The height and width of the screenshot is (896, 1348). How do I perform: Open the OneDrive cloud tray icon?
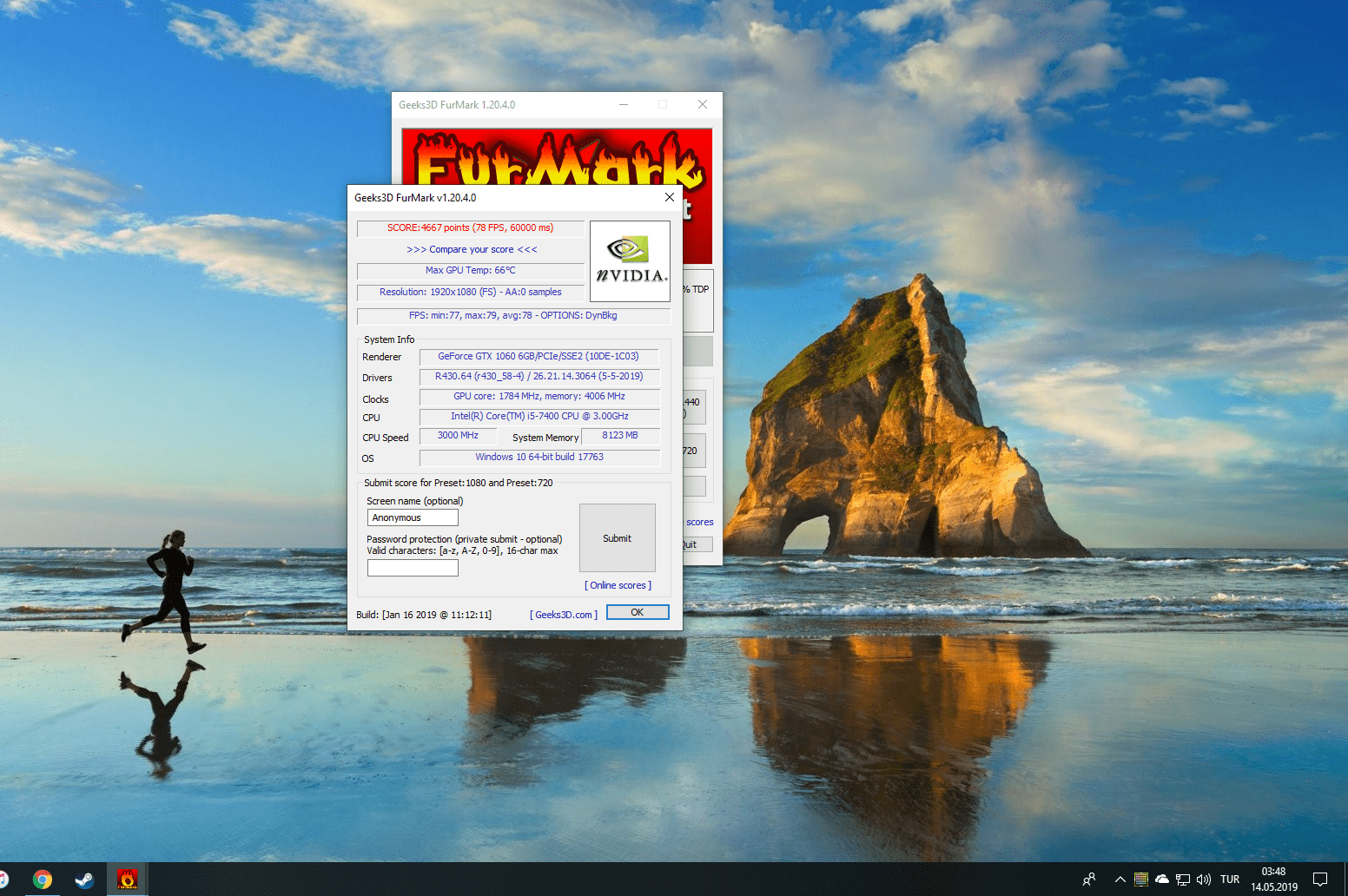coord(1162,880)
